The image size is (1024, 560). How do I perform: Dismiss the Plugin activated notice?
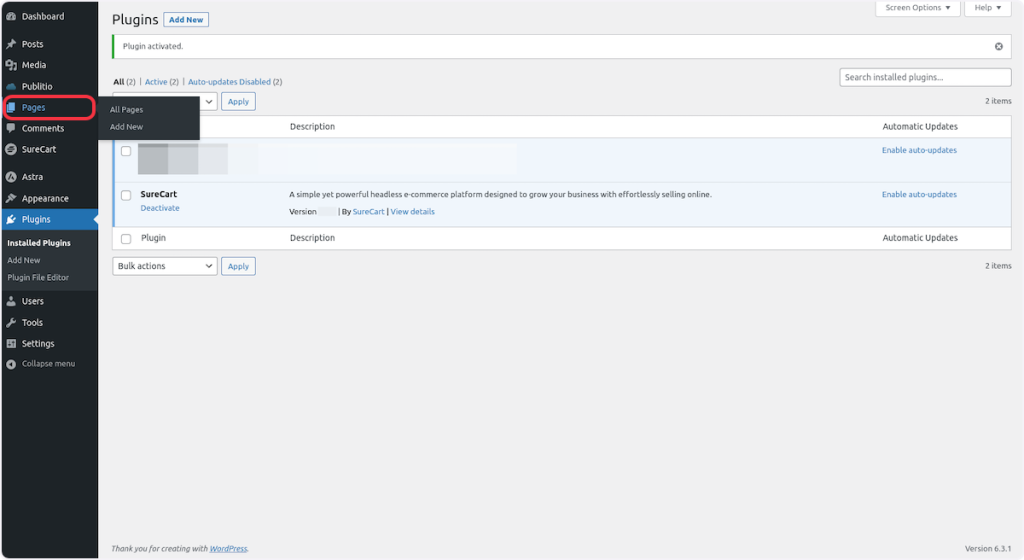tap(998, 46)
